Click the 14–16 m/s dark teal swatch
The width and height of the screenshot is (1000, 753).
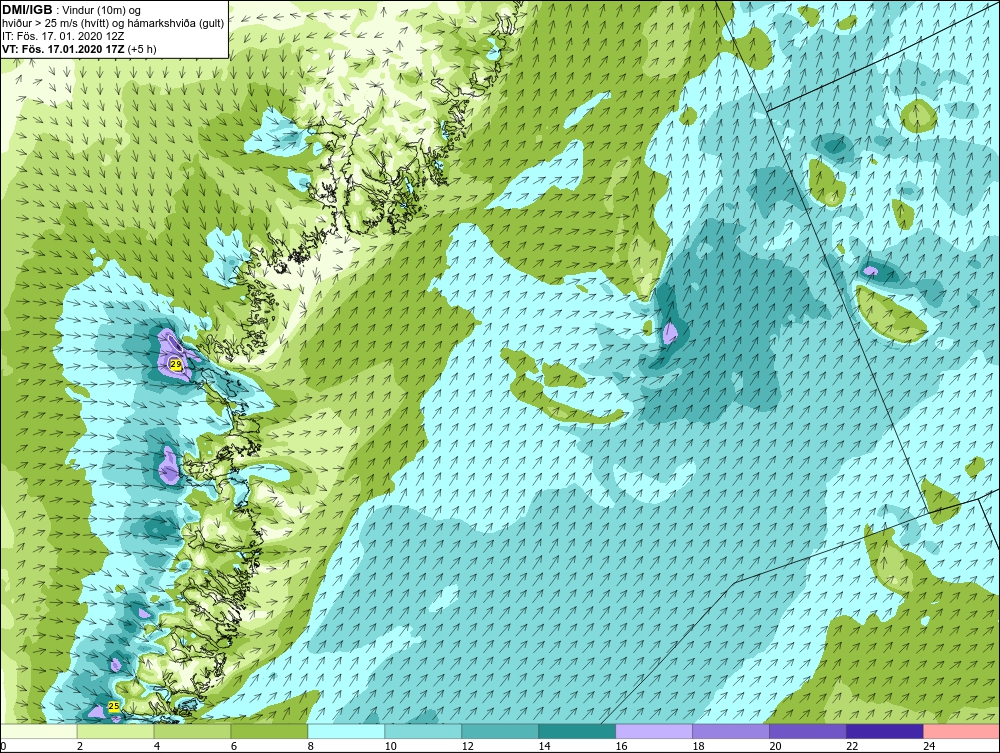(x=577, y=731)
